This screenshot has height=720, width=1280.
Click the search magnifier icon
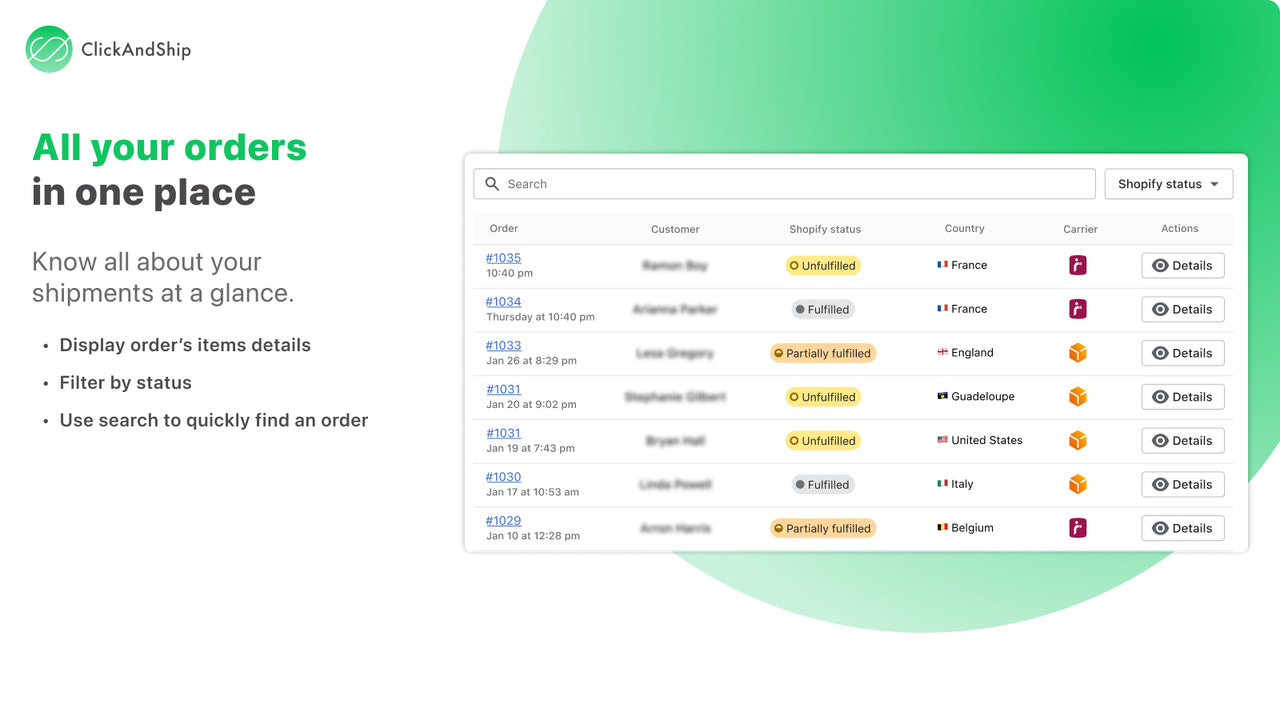491,184
